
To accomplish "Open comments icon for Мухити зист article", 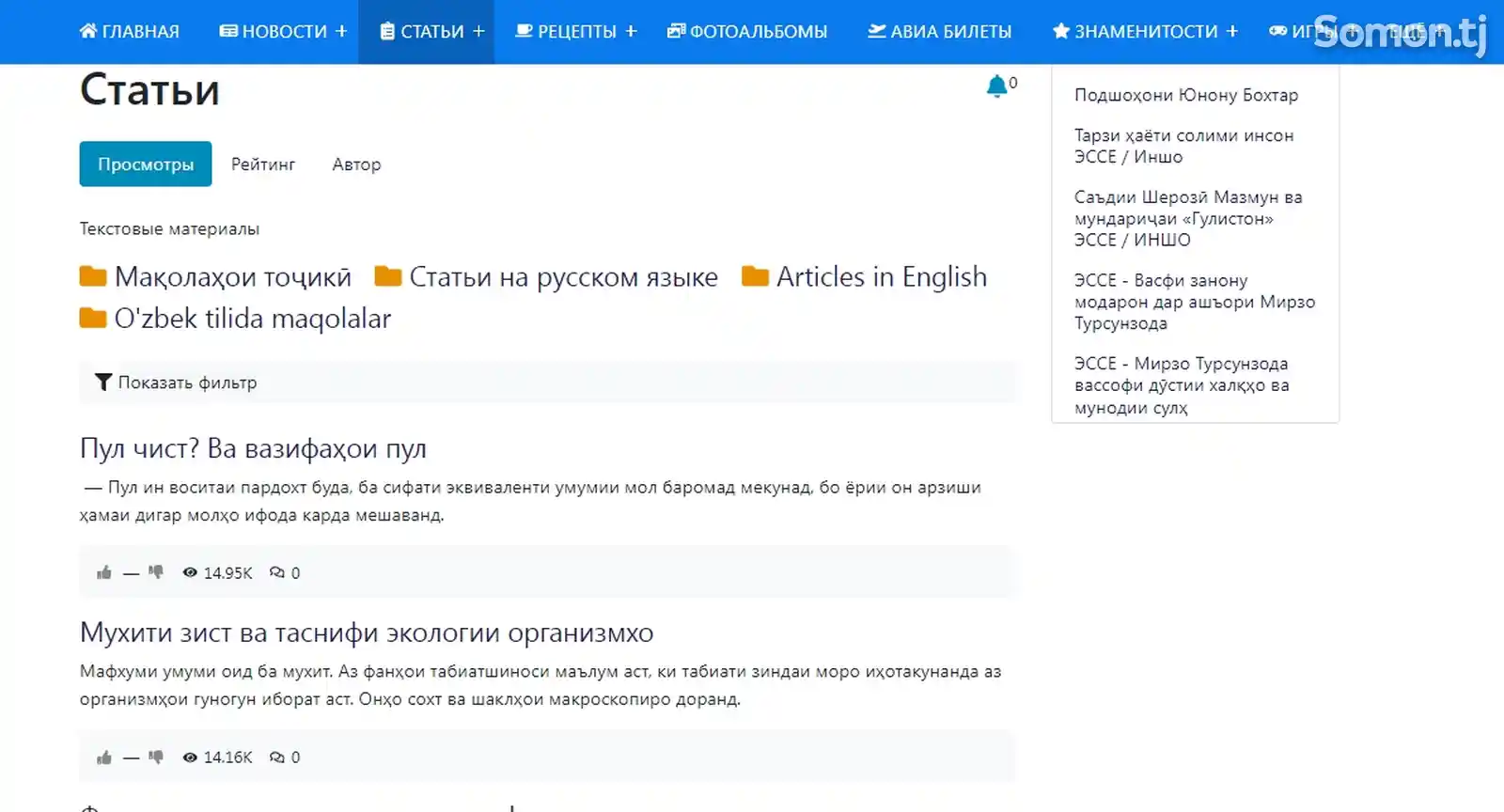I will point(276,757).
